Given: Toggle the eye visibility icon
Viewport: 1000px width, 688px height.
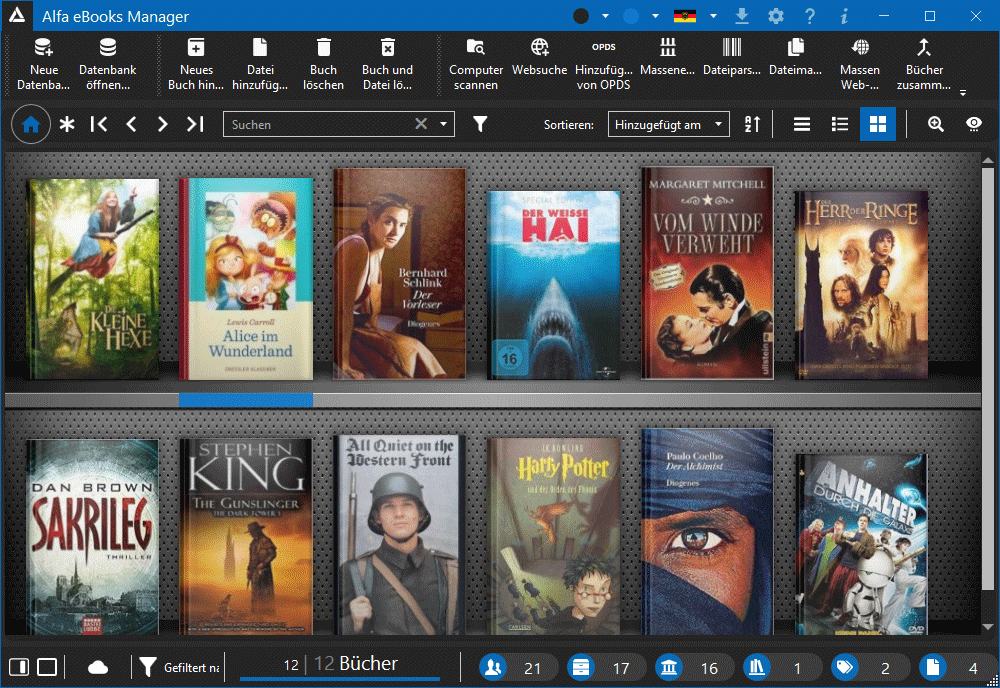Looking at the screenshot, I should (x=973, y=125).
